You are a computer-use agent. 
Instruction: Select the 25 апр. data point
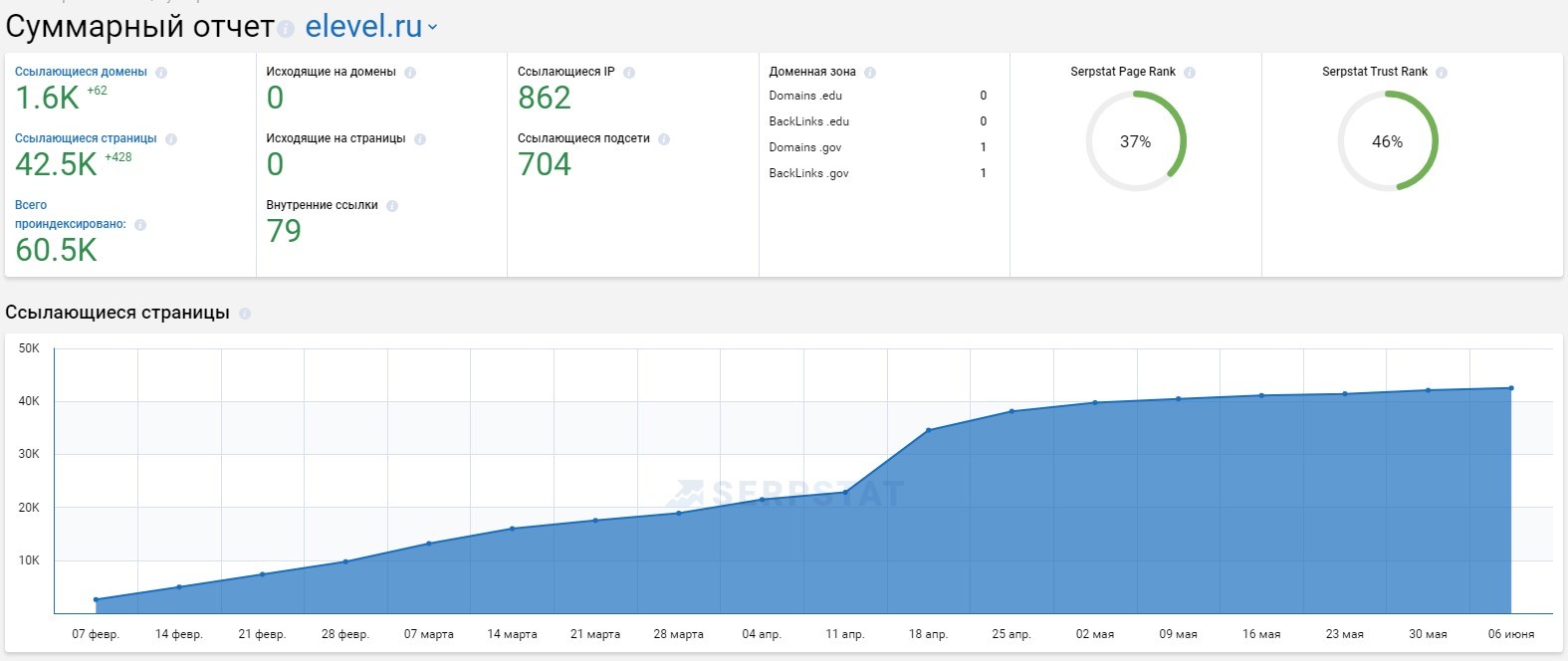tap(1011, 410)
